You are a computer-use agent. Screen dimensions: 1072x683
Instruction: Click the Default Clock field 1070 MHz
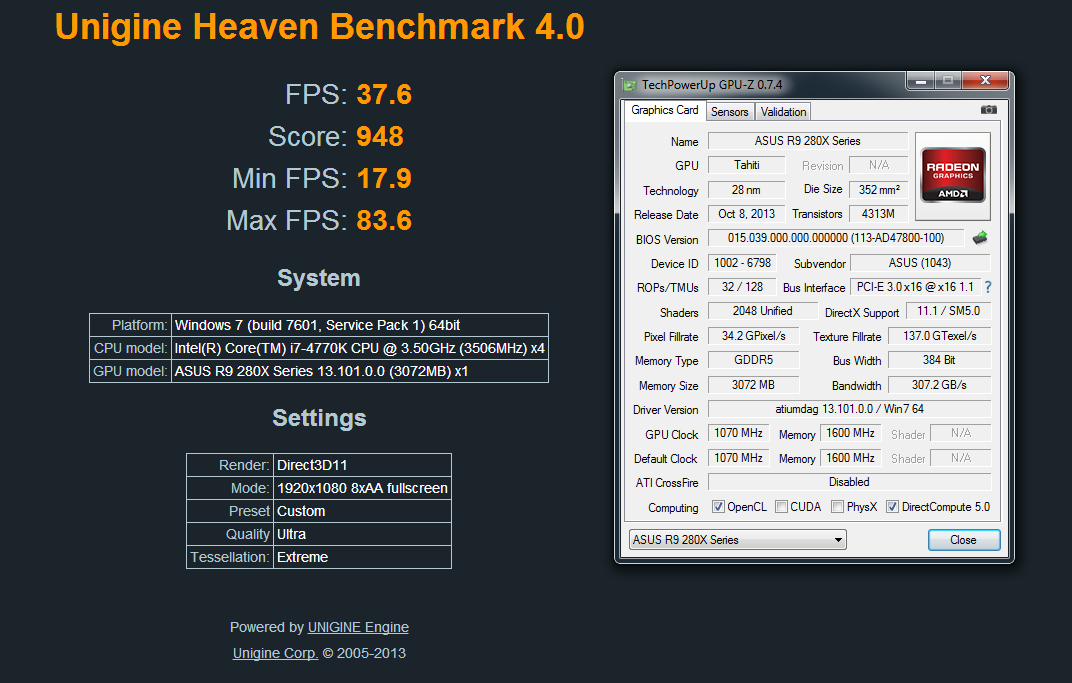click(738, 457)
